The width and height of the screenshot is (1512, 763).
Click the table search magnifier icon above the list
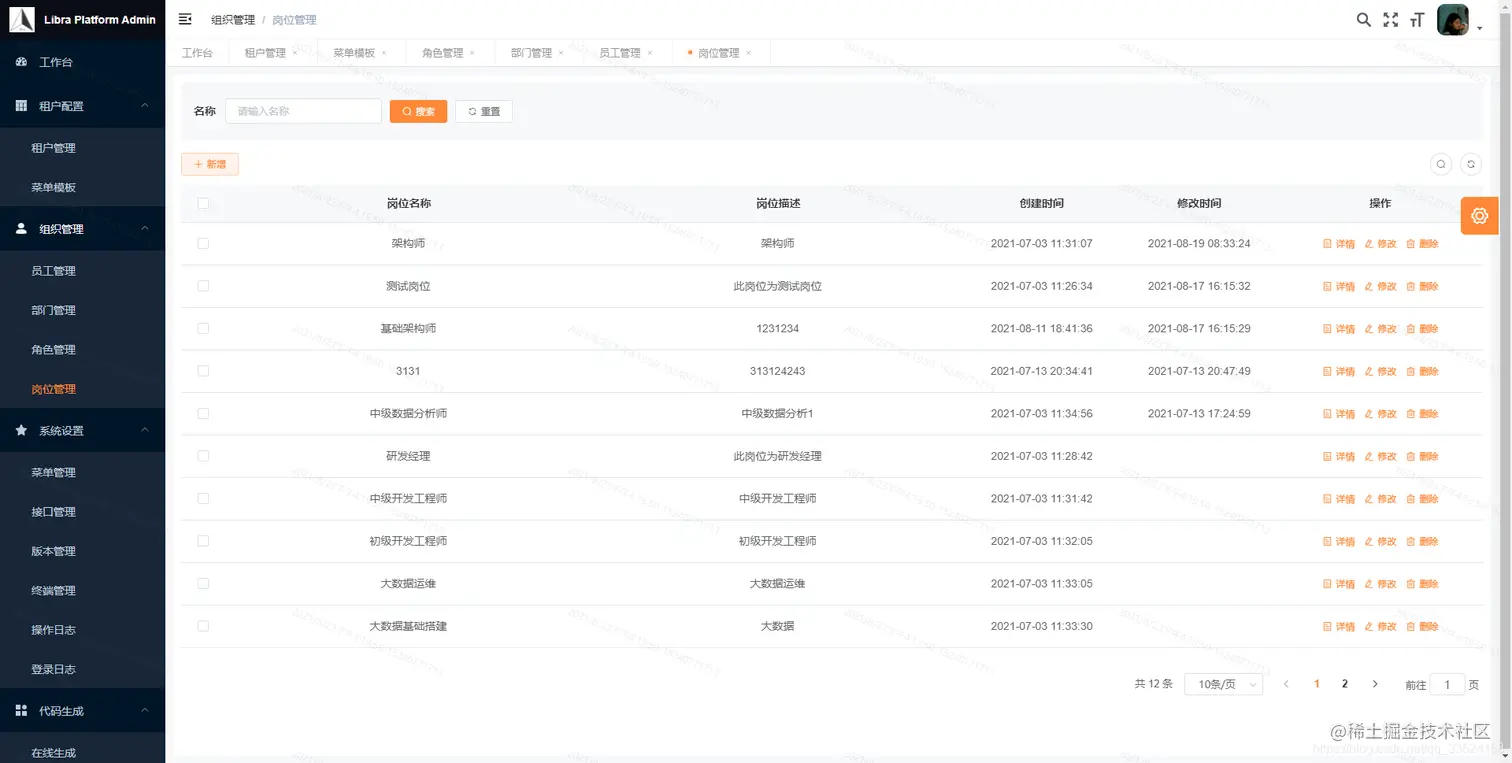point(1441,164)
